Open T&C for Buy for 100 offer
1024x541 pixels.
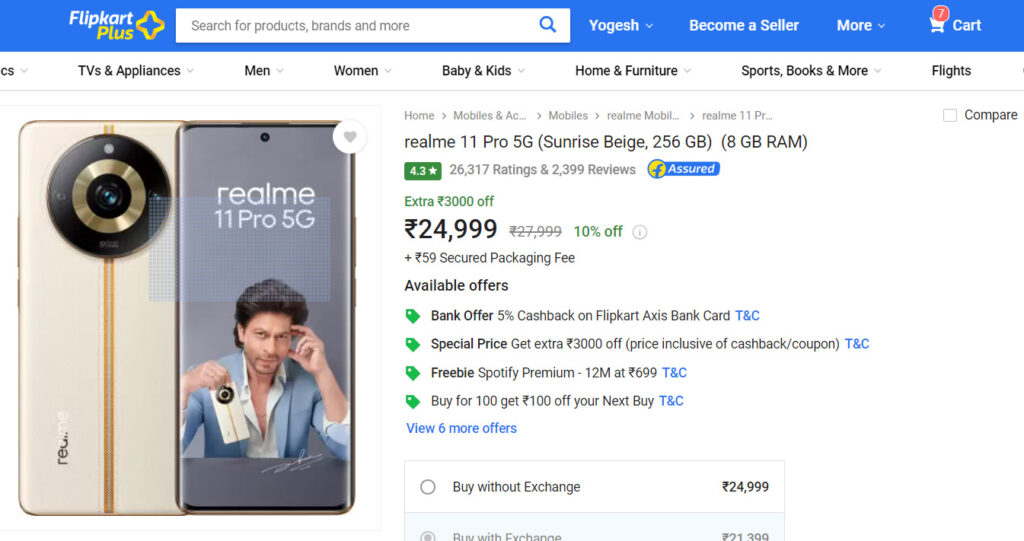click(x=671, y=401)
